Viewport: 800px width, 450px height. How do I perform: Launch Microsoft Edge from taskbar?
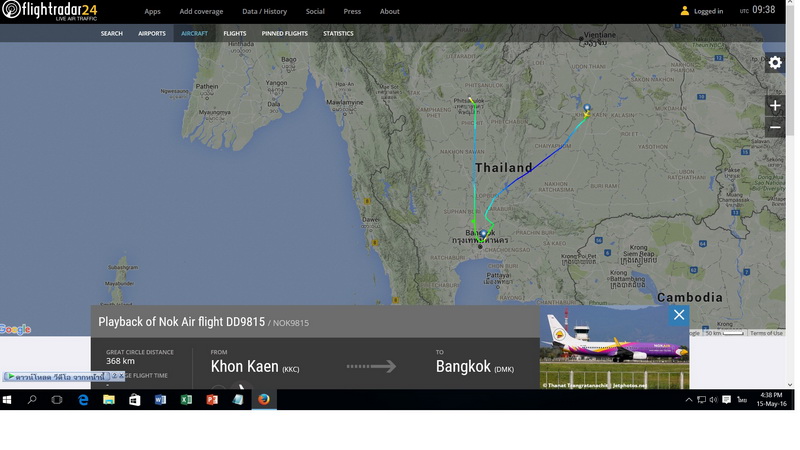(83, 399)
